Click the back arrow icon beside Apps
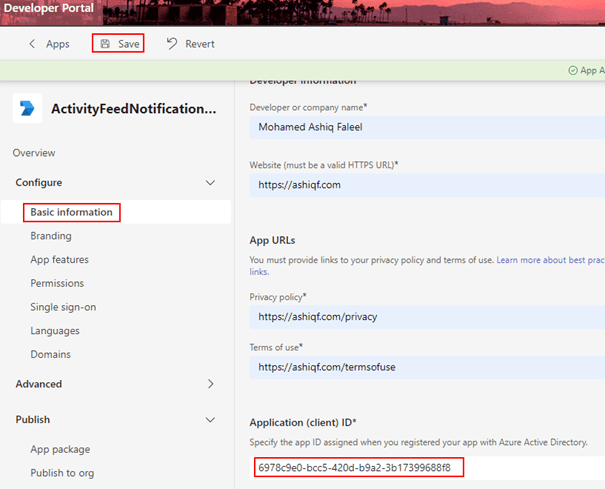The height and width of the screenshot is (489, 605). (32, 44)
